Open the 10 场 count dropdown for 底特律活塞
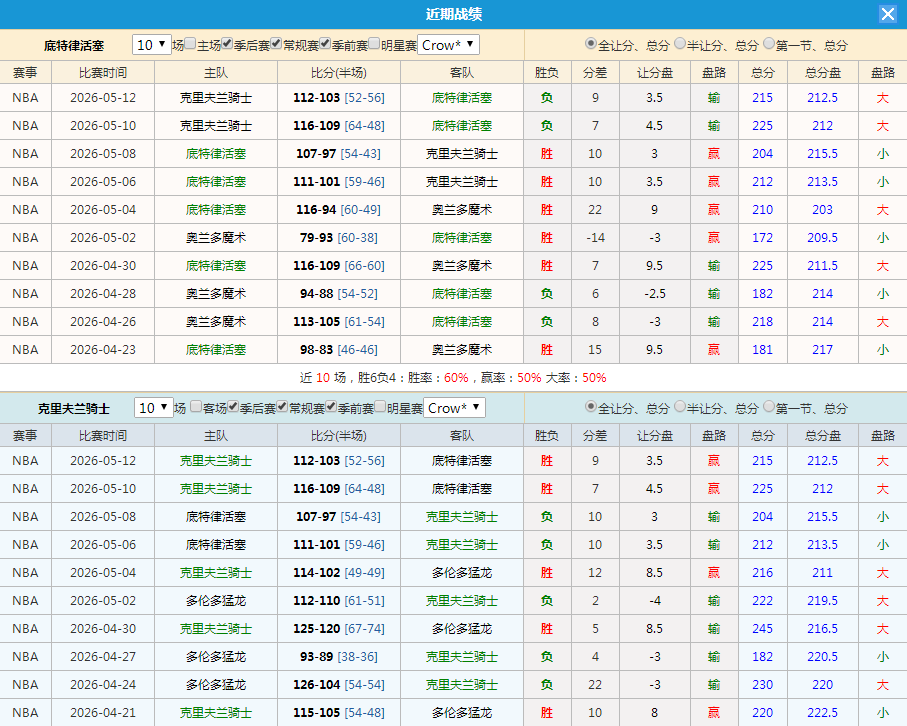The width and height of the screenshot is (907, 726). pyautogui.click(x=152, y=45)
